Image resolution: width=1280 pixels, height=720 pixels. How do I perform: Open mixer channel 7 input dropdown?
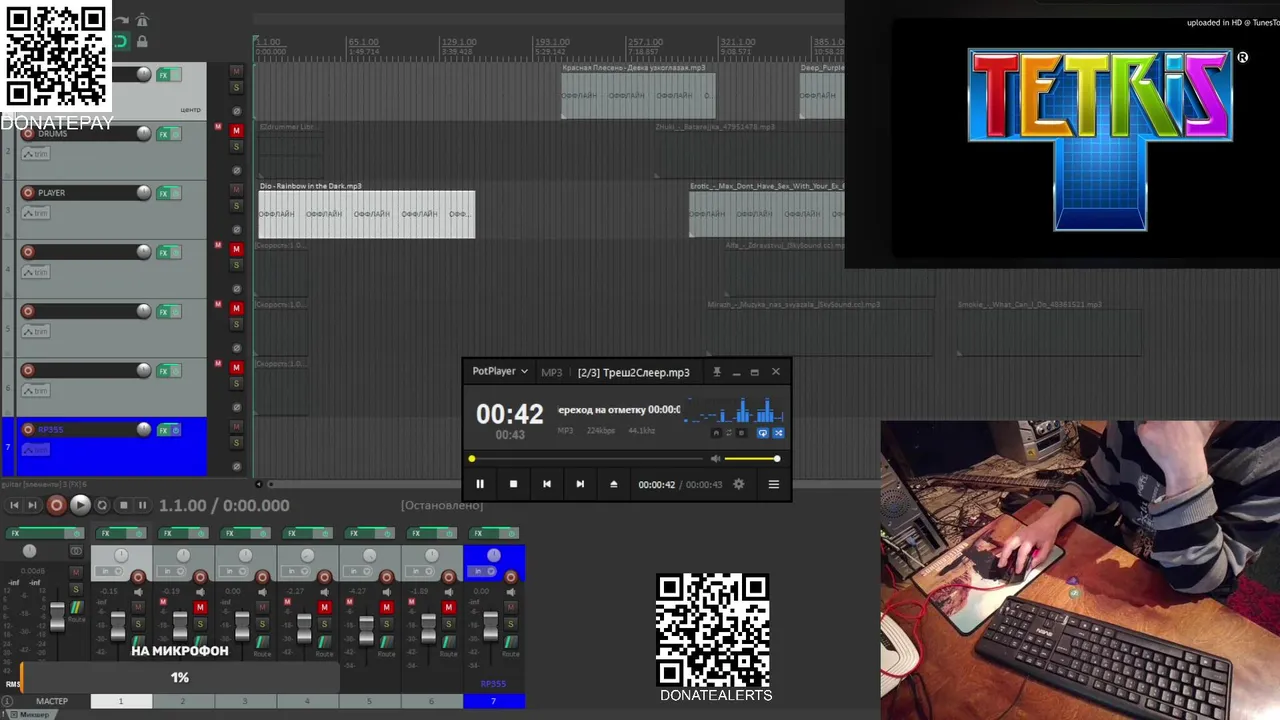point(482,571)
